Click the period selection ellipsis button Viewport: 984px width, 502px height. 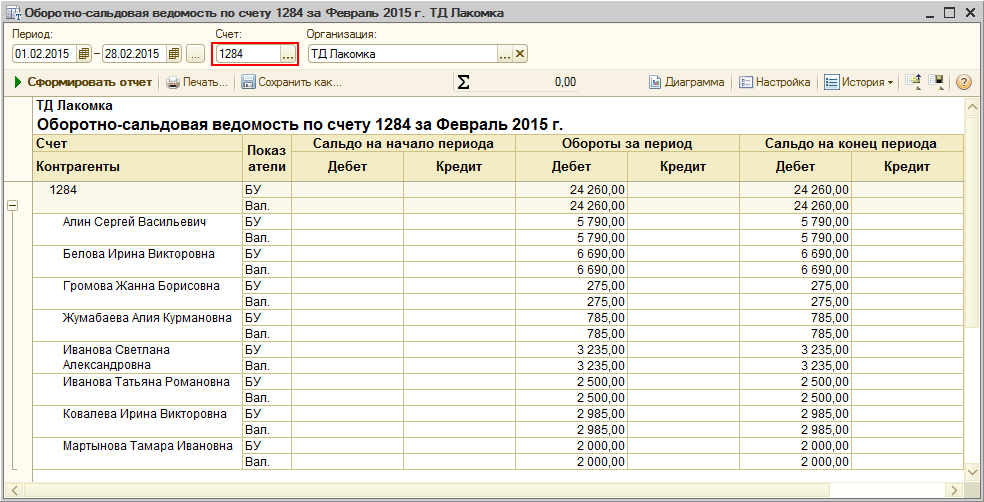pyautogui.click(x=195, y=54)
